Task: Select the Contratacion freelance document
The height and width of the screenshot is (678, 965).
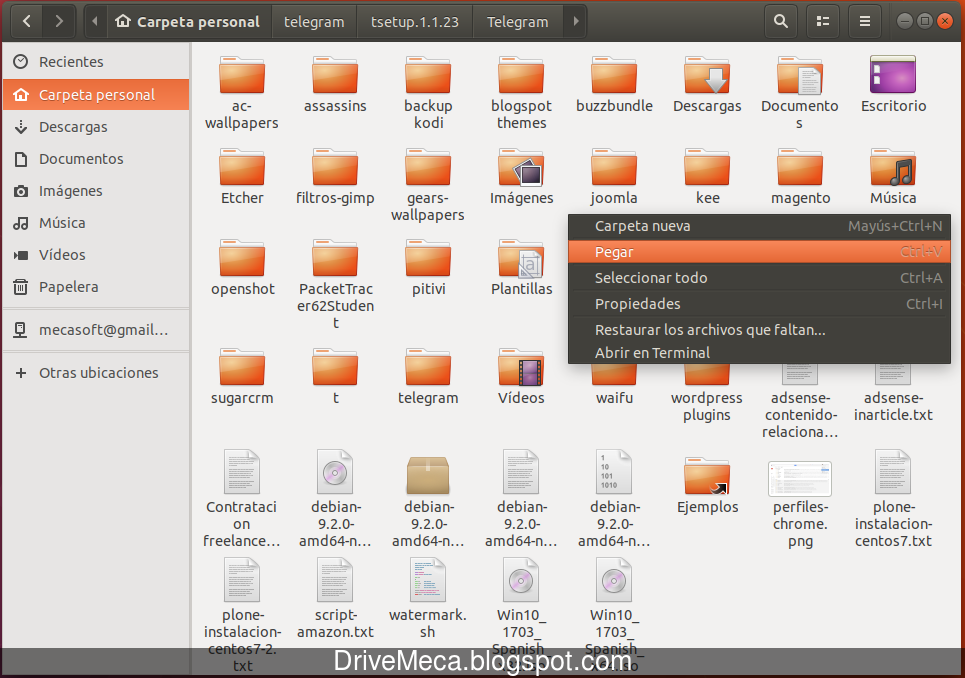Action: pos(242,472)
